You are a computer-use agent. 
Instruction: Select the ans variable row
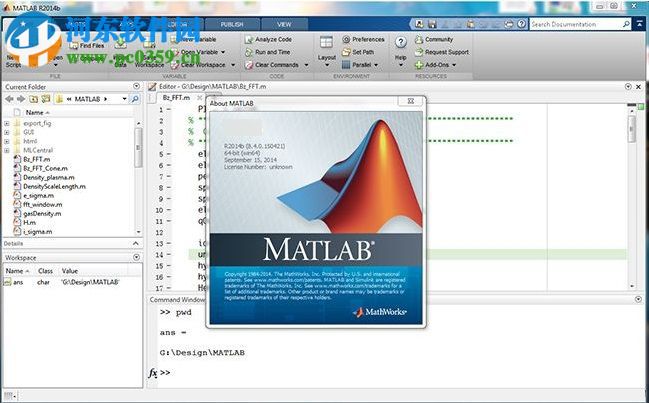coord(70,282)
